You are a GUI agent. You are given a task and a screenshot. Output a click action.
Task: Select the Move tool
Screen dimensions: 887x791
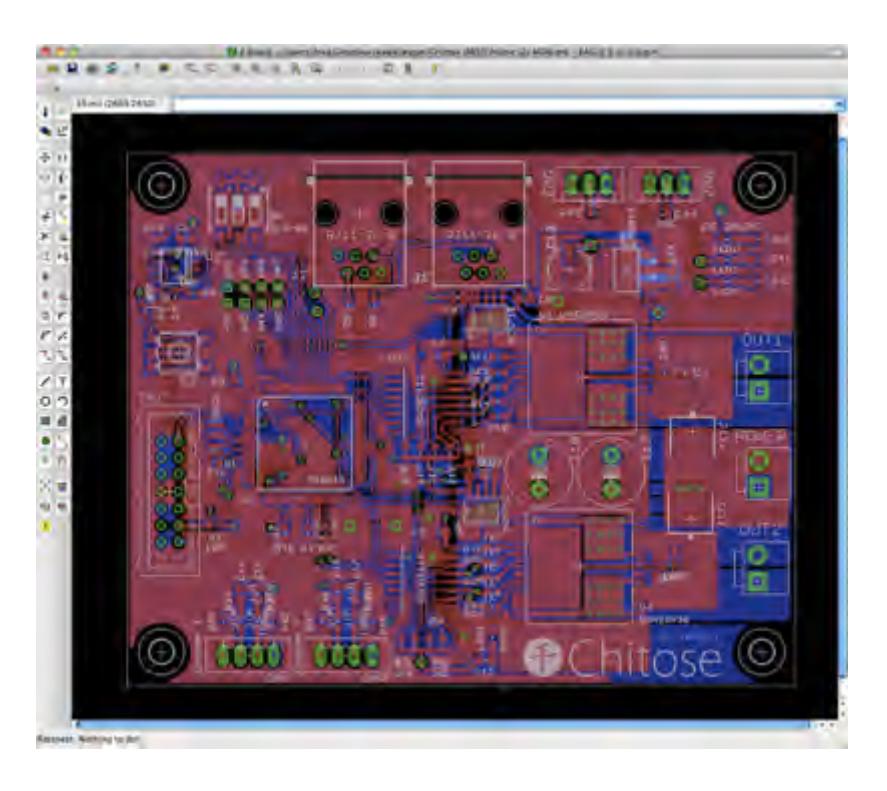click(45, 157)
